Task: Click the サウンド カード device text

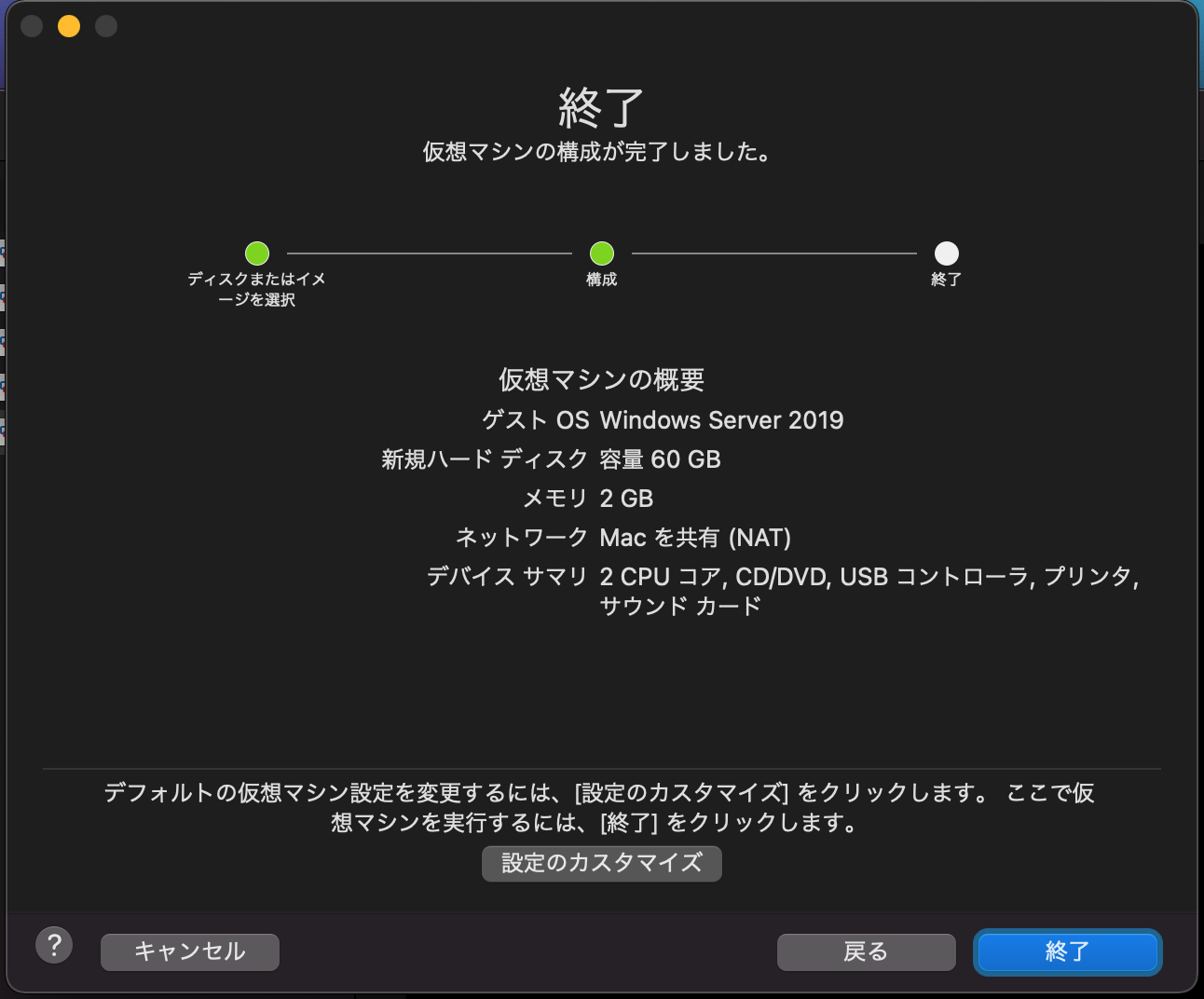Action: click(680, 607)
